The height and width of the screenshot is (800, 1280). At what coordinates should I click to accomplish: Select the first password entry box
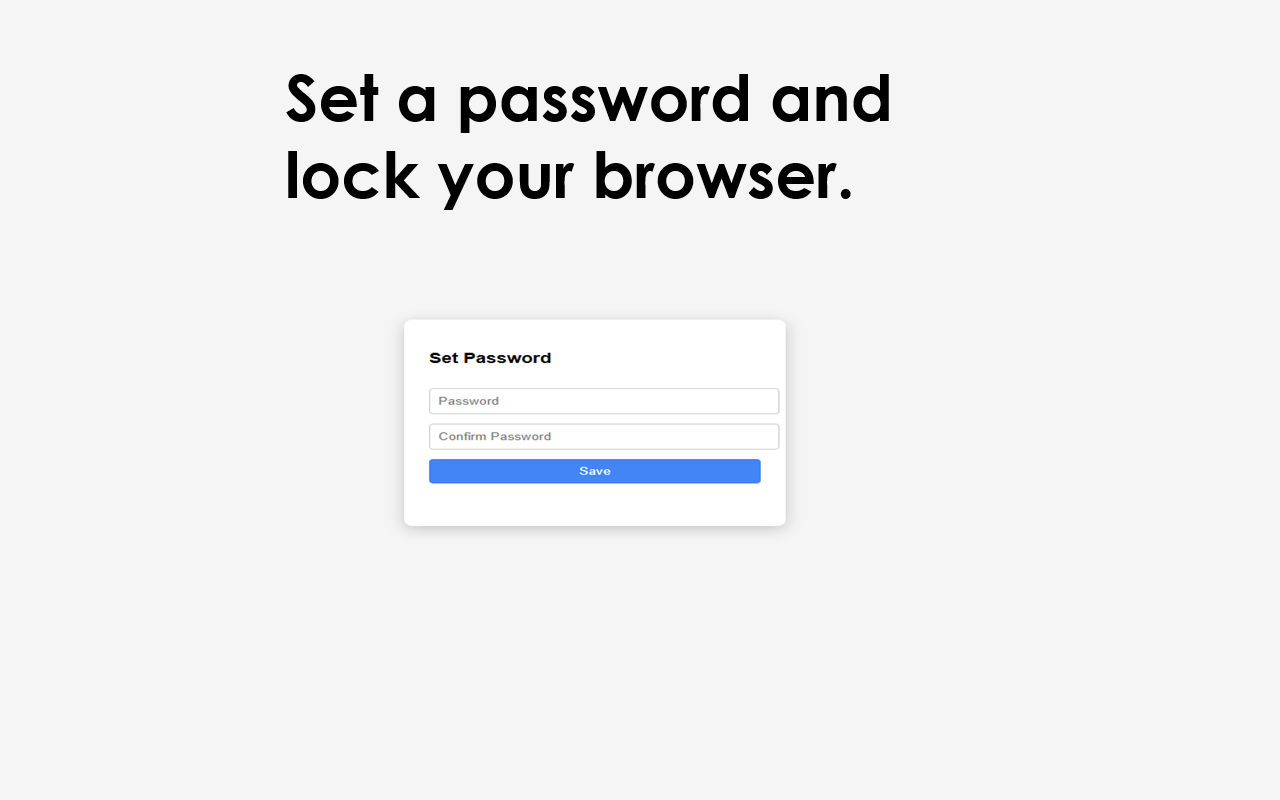(x=604, y=401)
